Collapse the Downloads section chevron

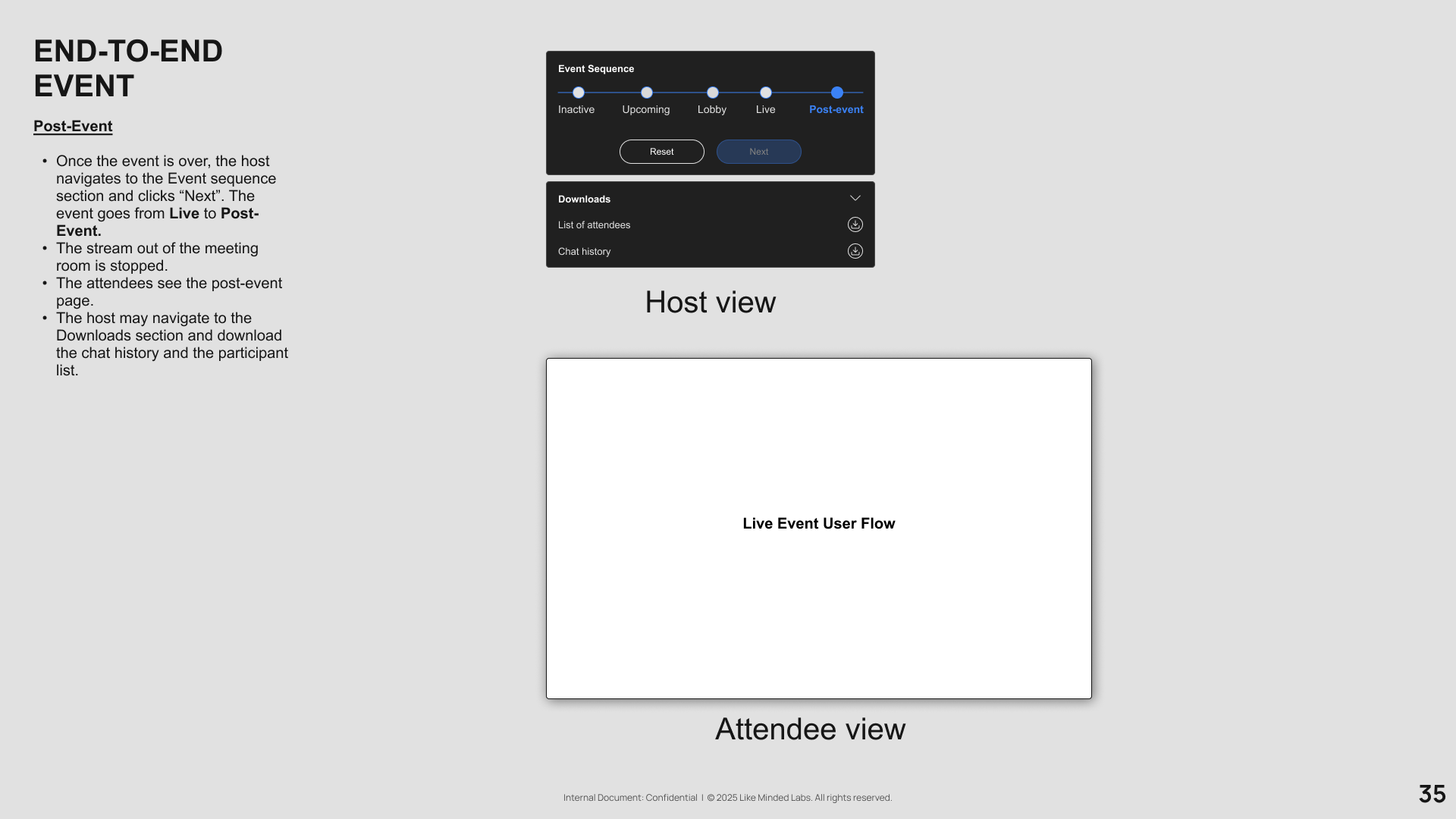[855, 198]
